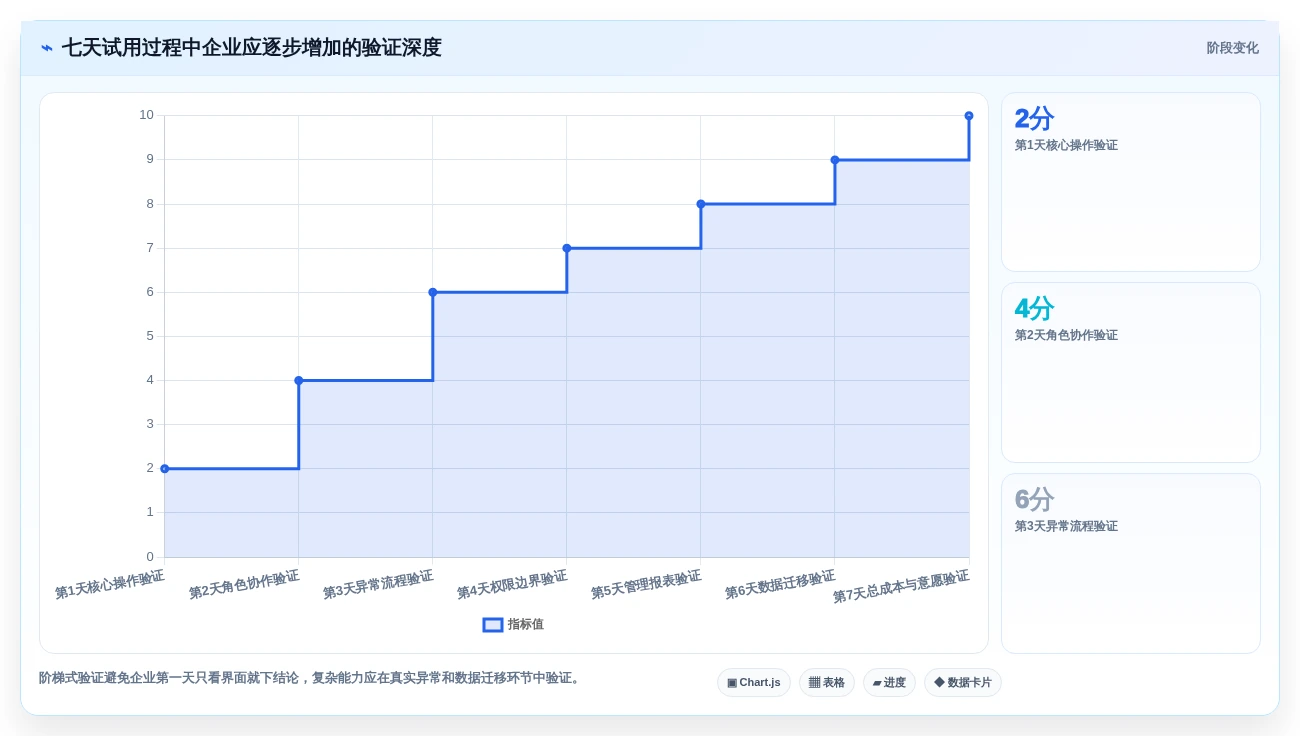The image size is (1300, 736).
Task: Open the 4分 第2天角色协作验证 card
Action: [1131, 372]
